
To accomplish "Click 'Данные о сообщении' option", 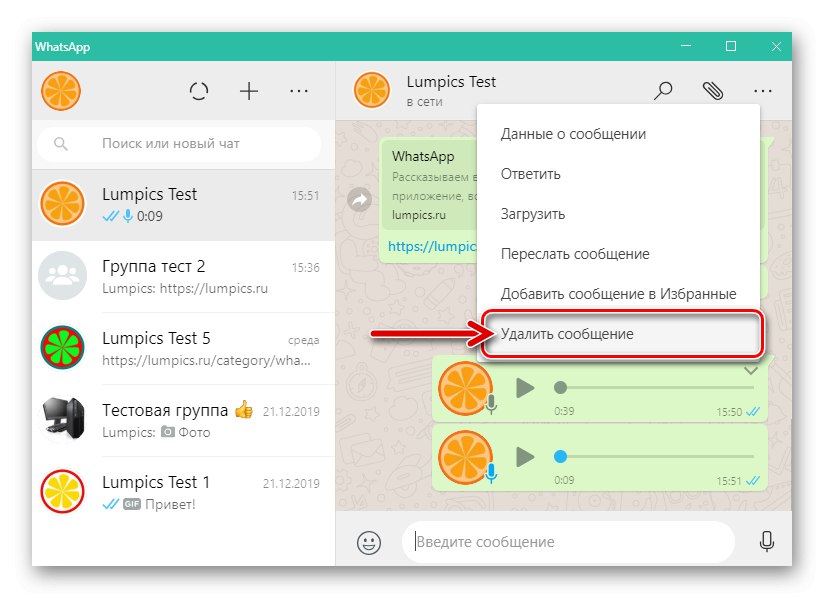I will (x=572, y=133).
